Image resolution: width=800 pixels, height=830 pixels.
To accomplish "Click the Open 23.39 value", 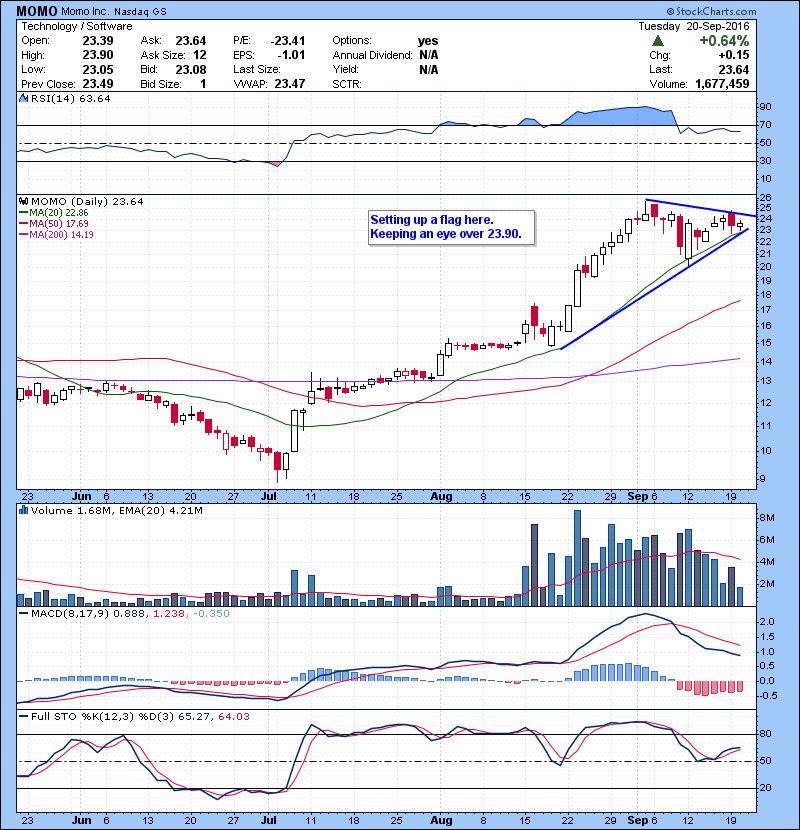I will point(97,41).
